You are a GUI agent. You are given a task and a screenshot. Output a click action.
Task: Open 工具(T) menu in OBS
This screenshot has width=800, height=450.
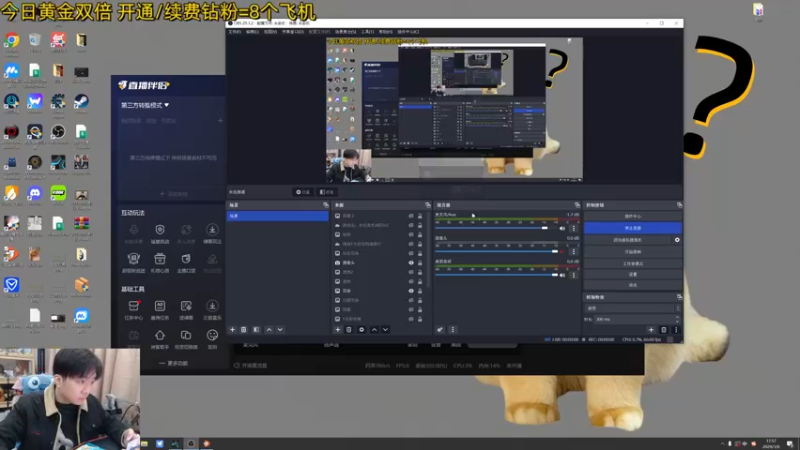[x=367, y=32]
